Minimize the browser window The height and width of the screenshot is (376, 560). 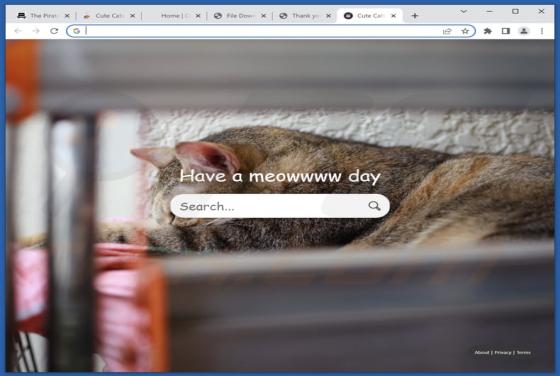pyautogui.click(x=489, y=11)
